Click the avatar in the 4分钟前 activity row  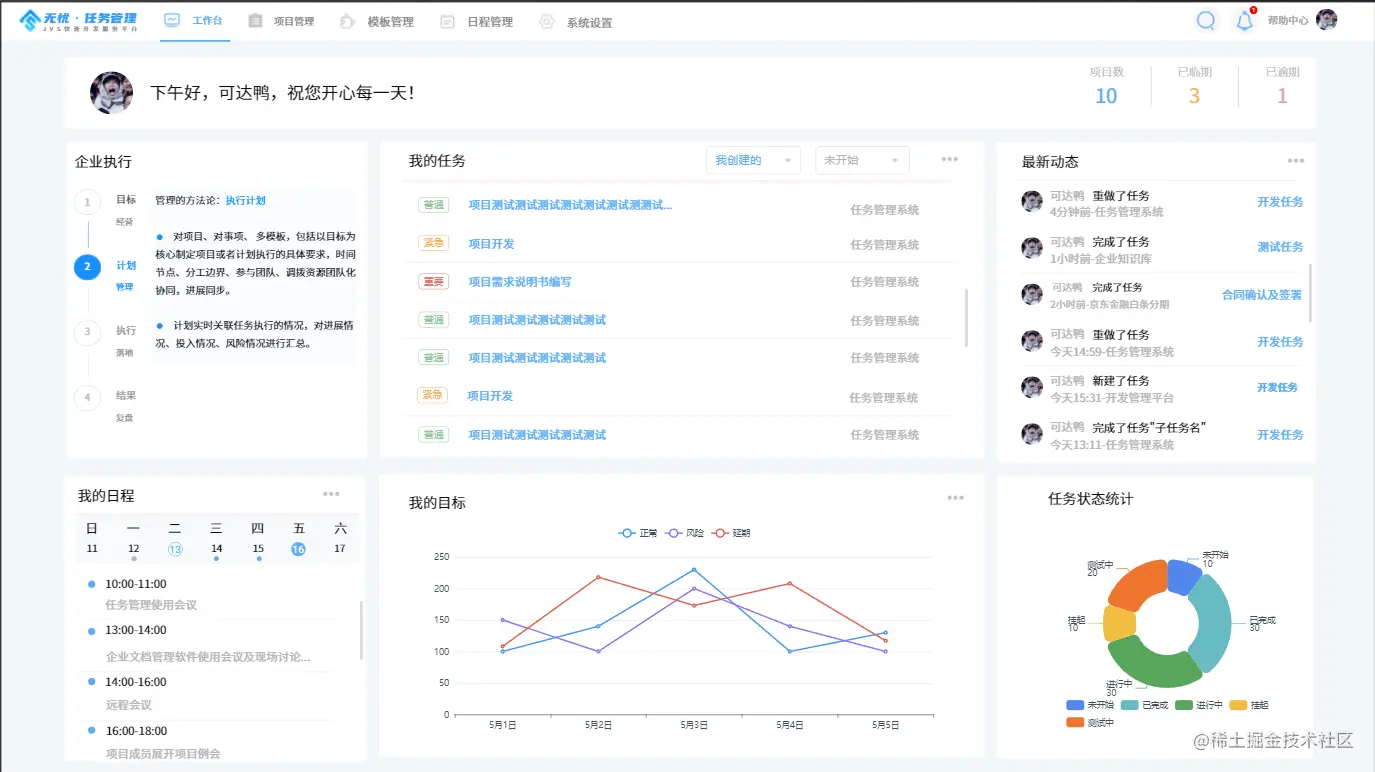click(x=1032, y=201)
